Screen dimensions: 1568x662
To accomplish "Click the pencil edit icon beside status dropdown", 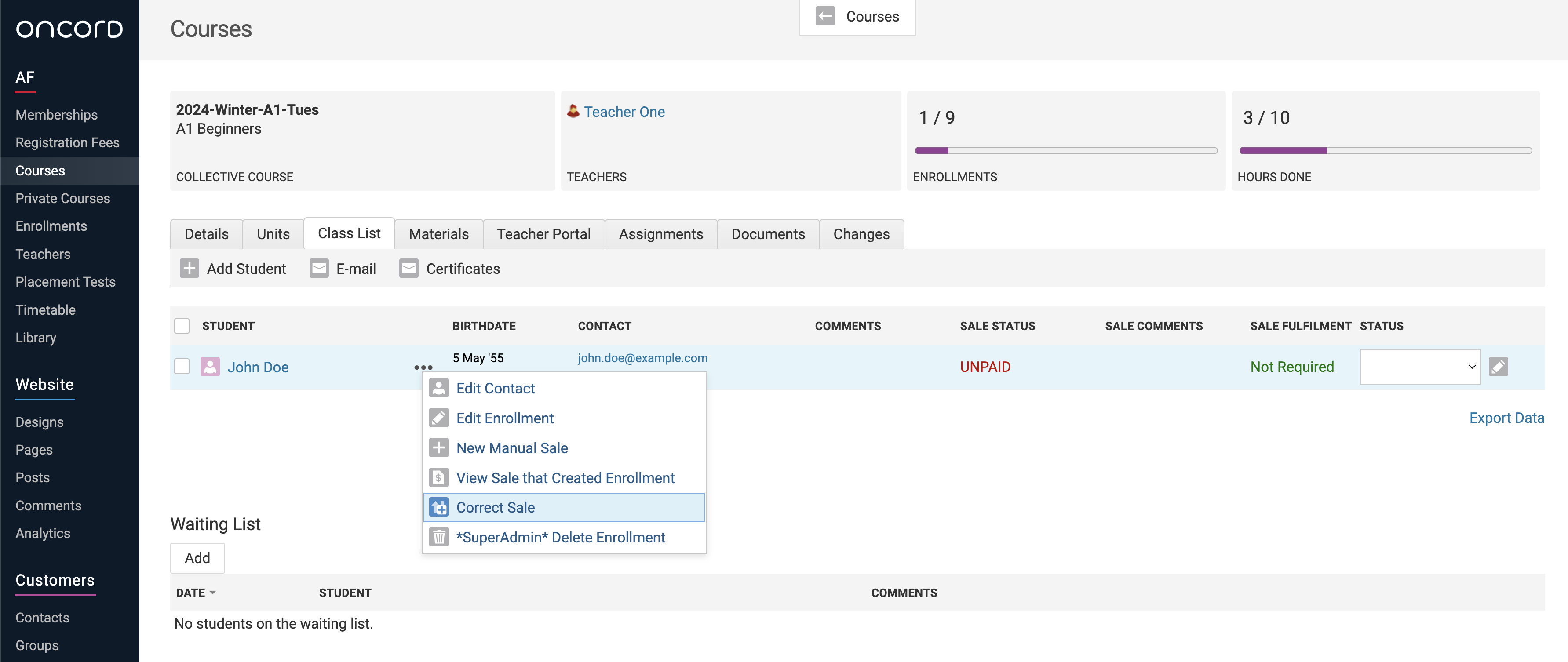I will click(x=1498, y=367).
